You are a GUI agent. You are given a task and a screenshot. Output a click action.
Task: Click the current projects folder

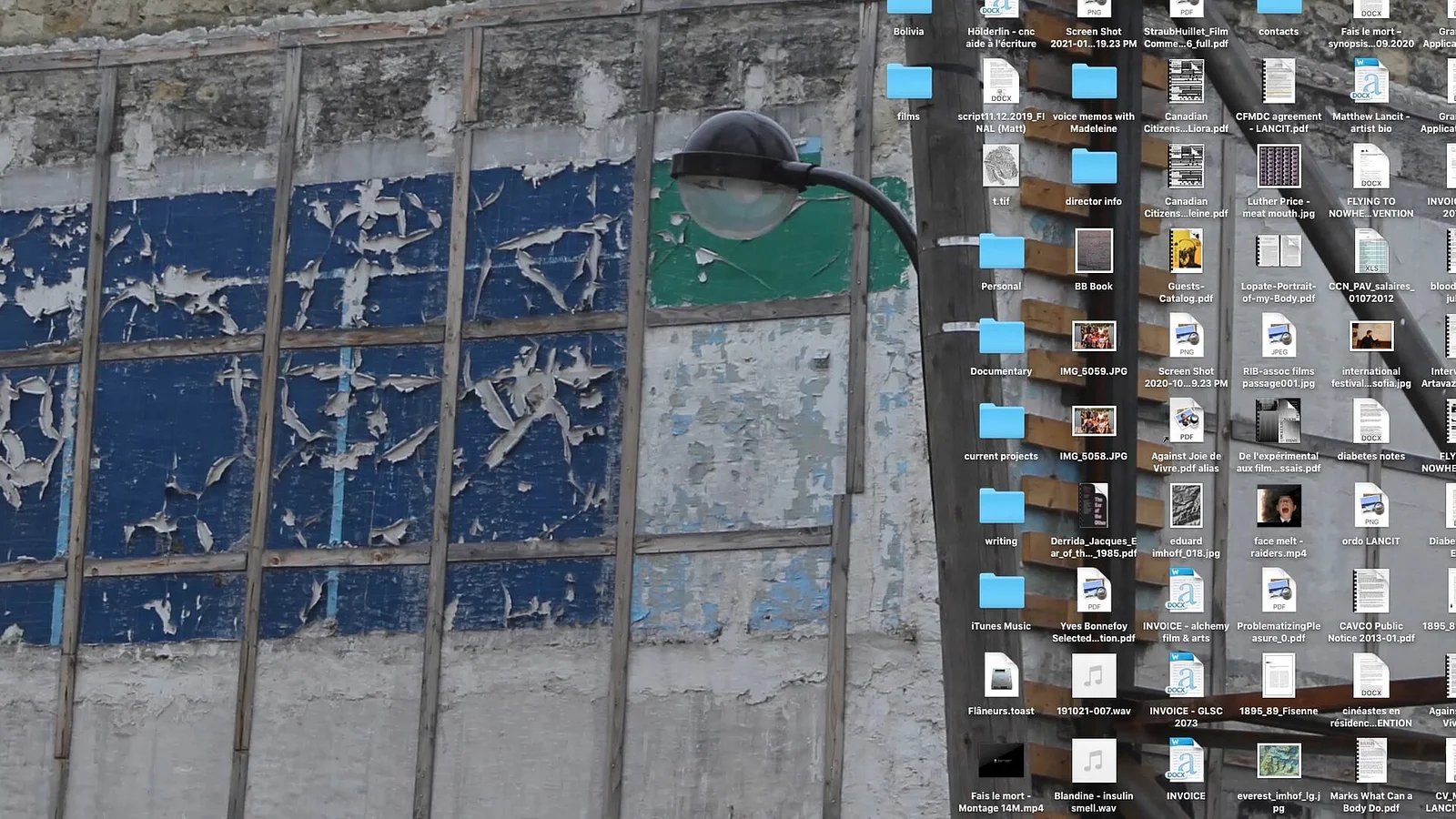click(x=1001, y=422)
